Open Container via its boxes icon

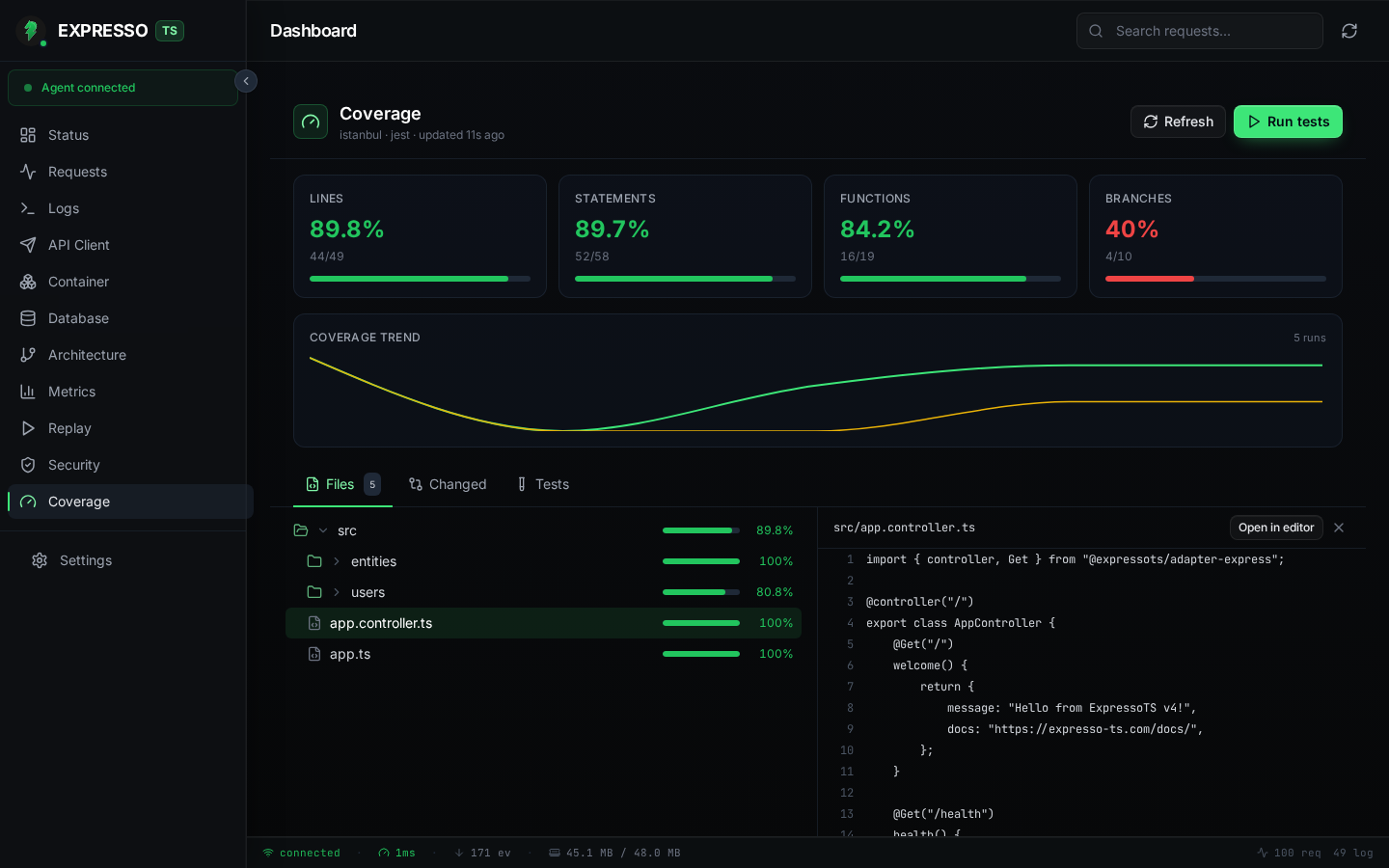pyautogui.click(x=28, y=282)
